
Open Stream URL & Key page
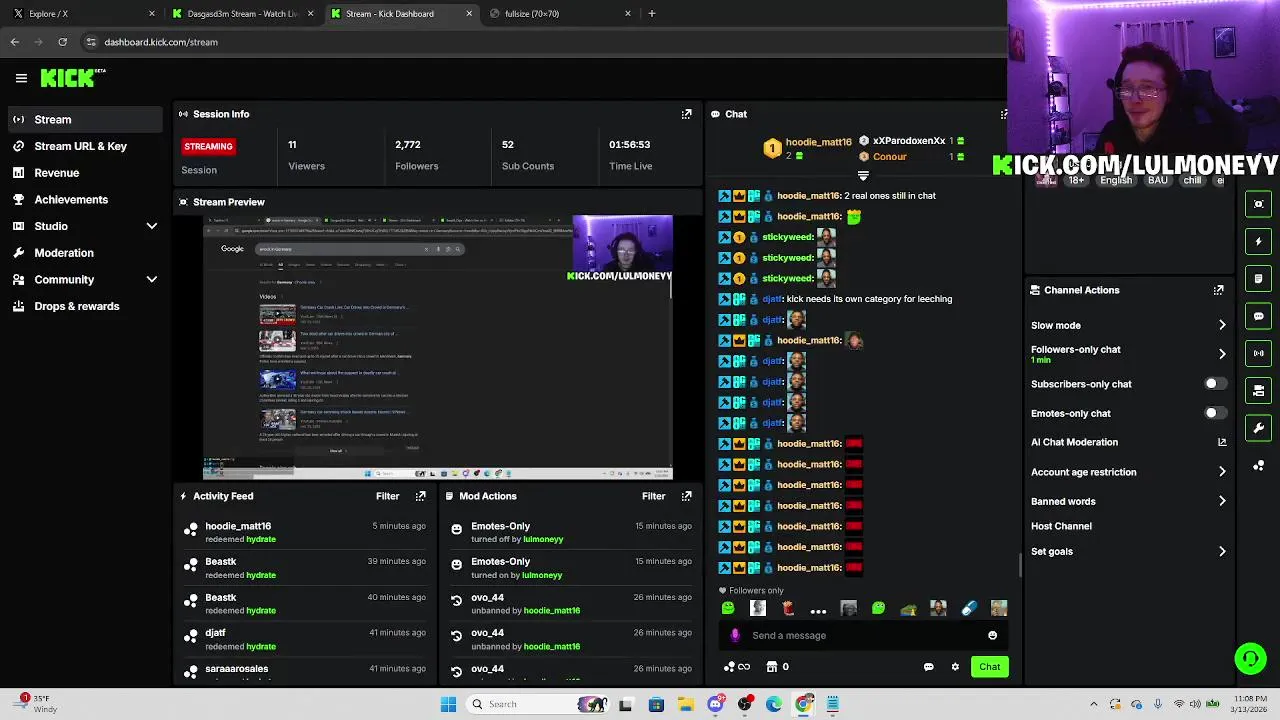pos(82,146)
